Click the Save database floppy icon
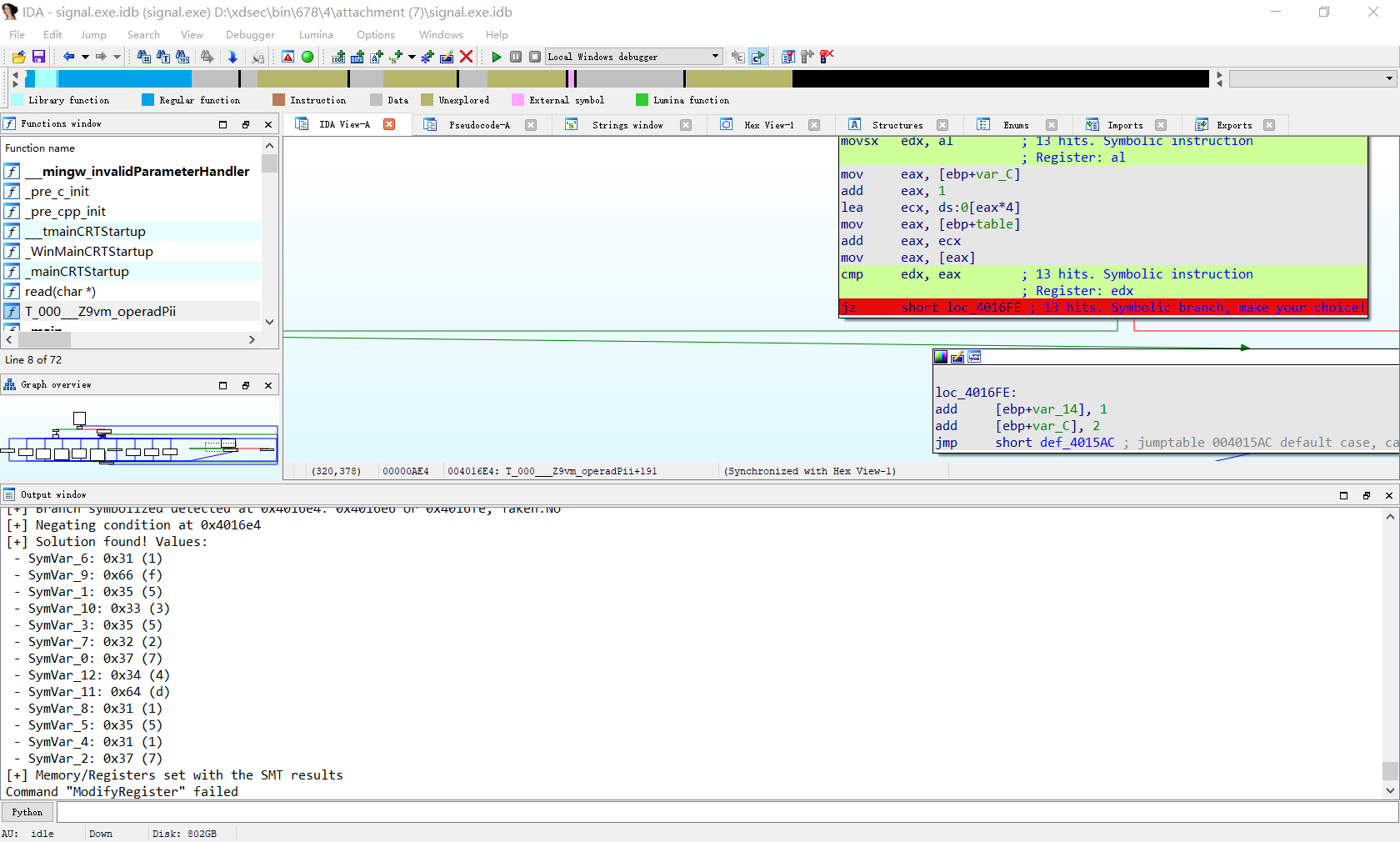Viewport: 1400px width, 842px height. click(38, 57)
